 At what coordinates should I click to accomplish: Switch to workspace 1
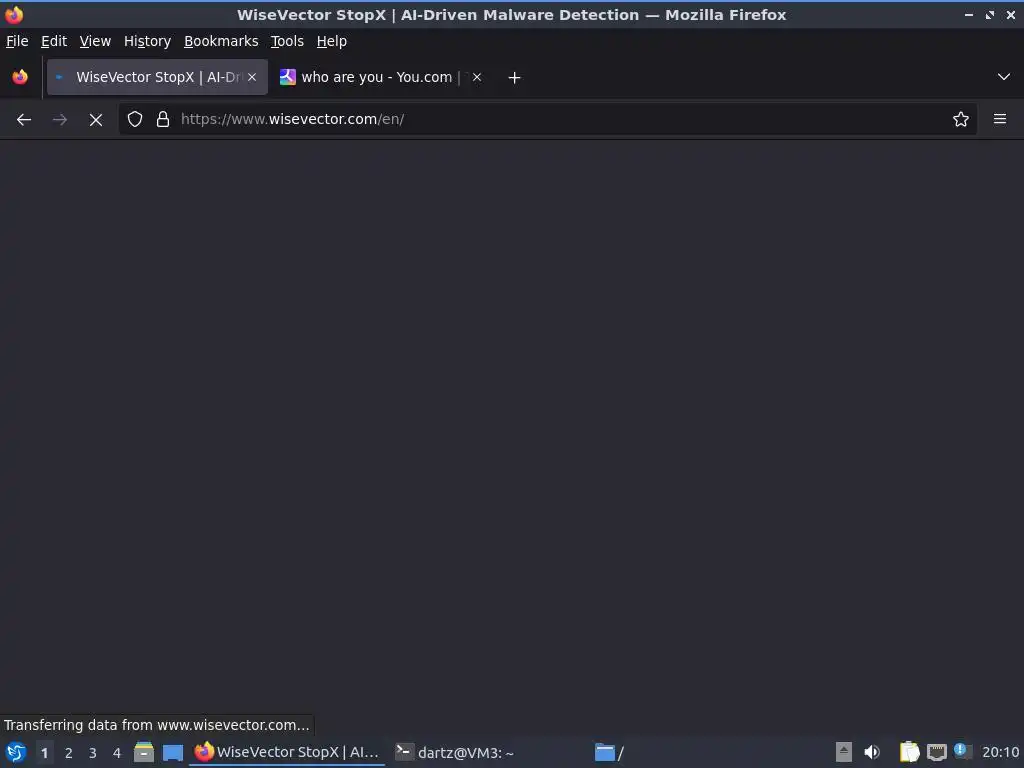pyautogui.click(x=44, y=753)
